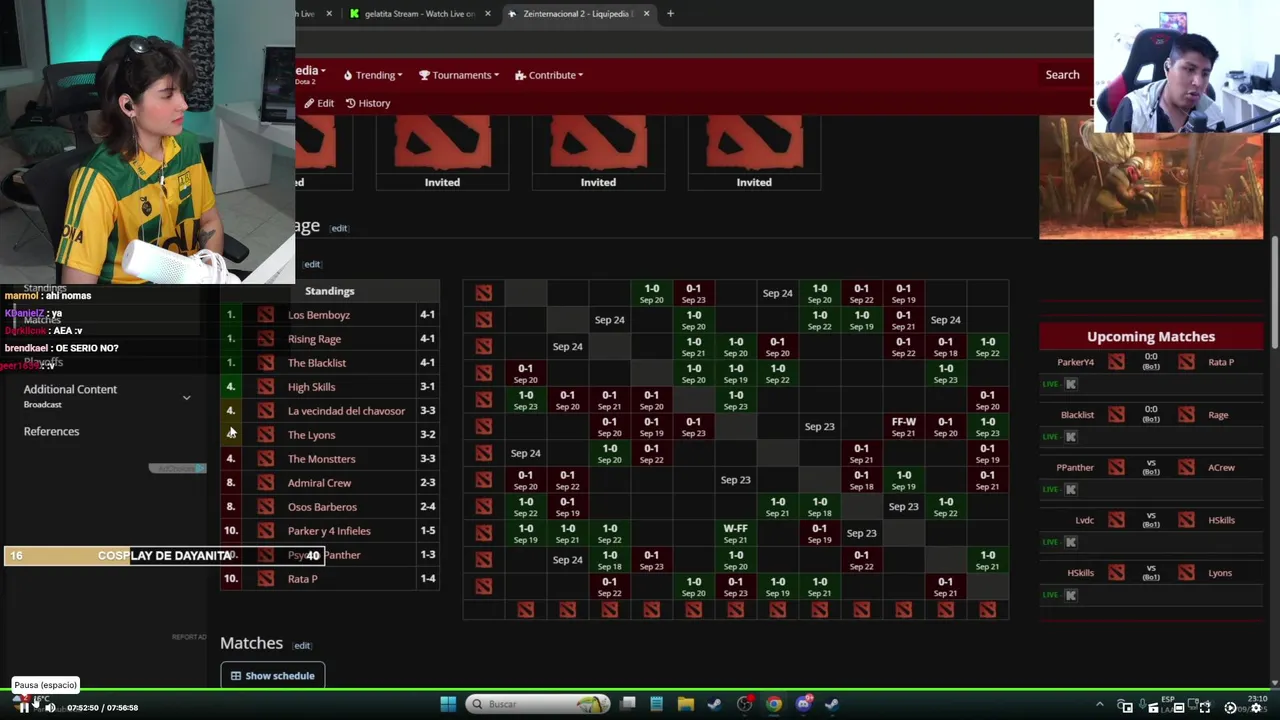The width and height of the screenshot is (1280, 720).
Task: Click the Dota 2 logo next to Rising Rage
Action: [x=265, y=339]
